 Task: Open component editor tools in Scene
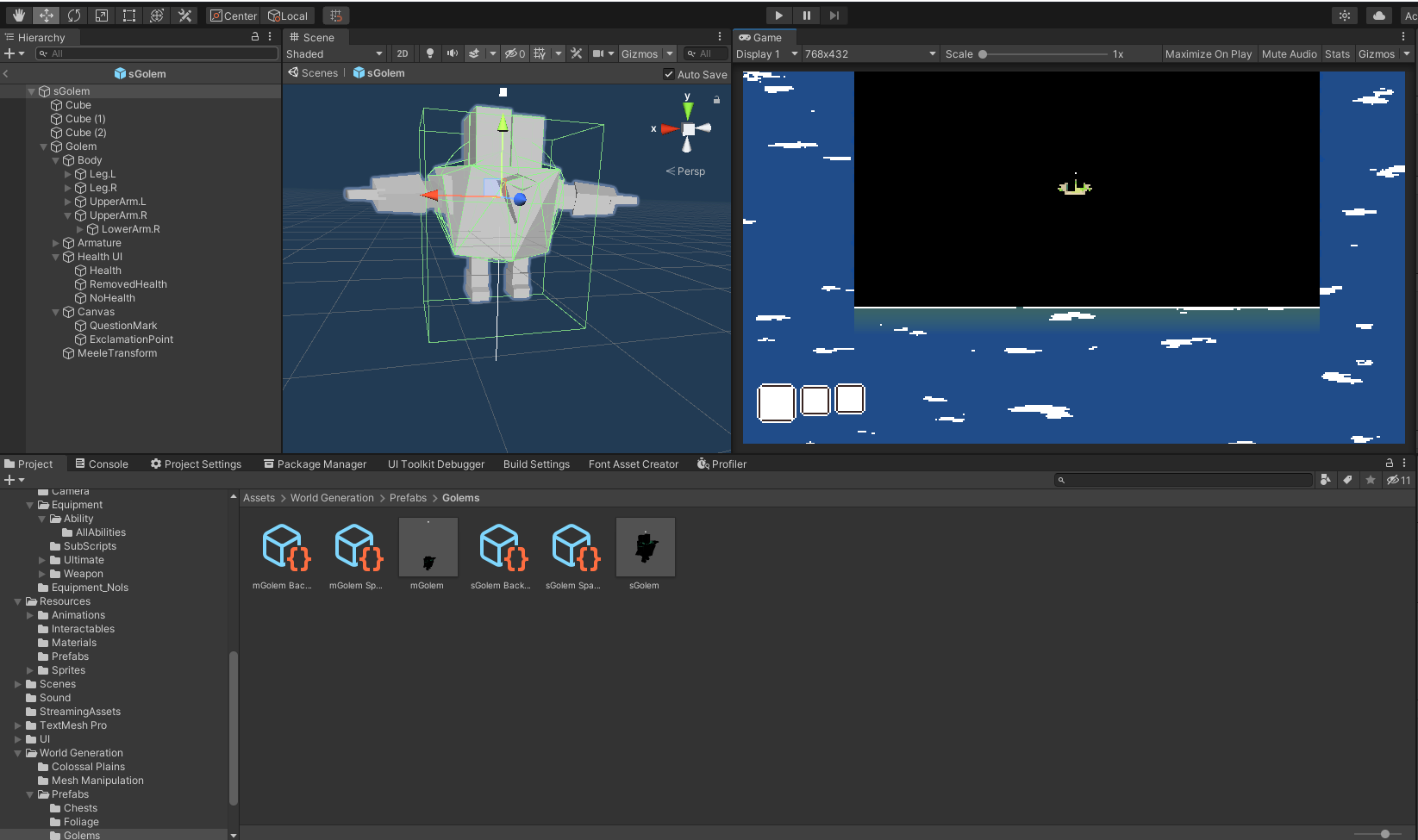[577, 53]
